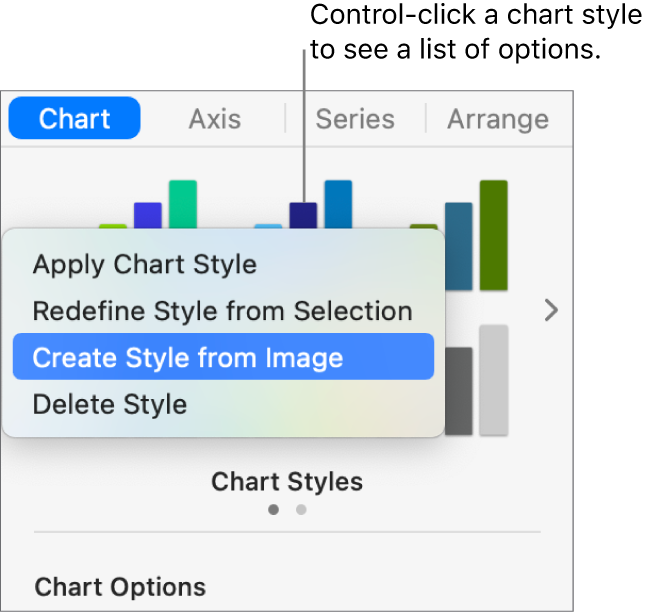Click the Chart Styles label
The image size is (654, 612).
[287, 482]
